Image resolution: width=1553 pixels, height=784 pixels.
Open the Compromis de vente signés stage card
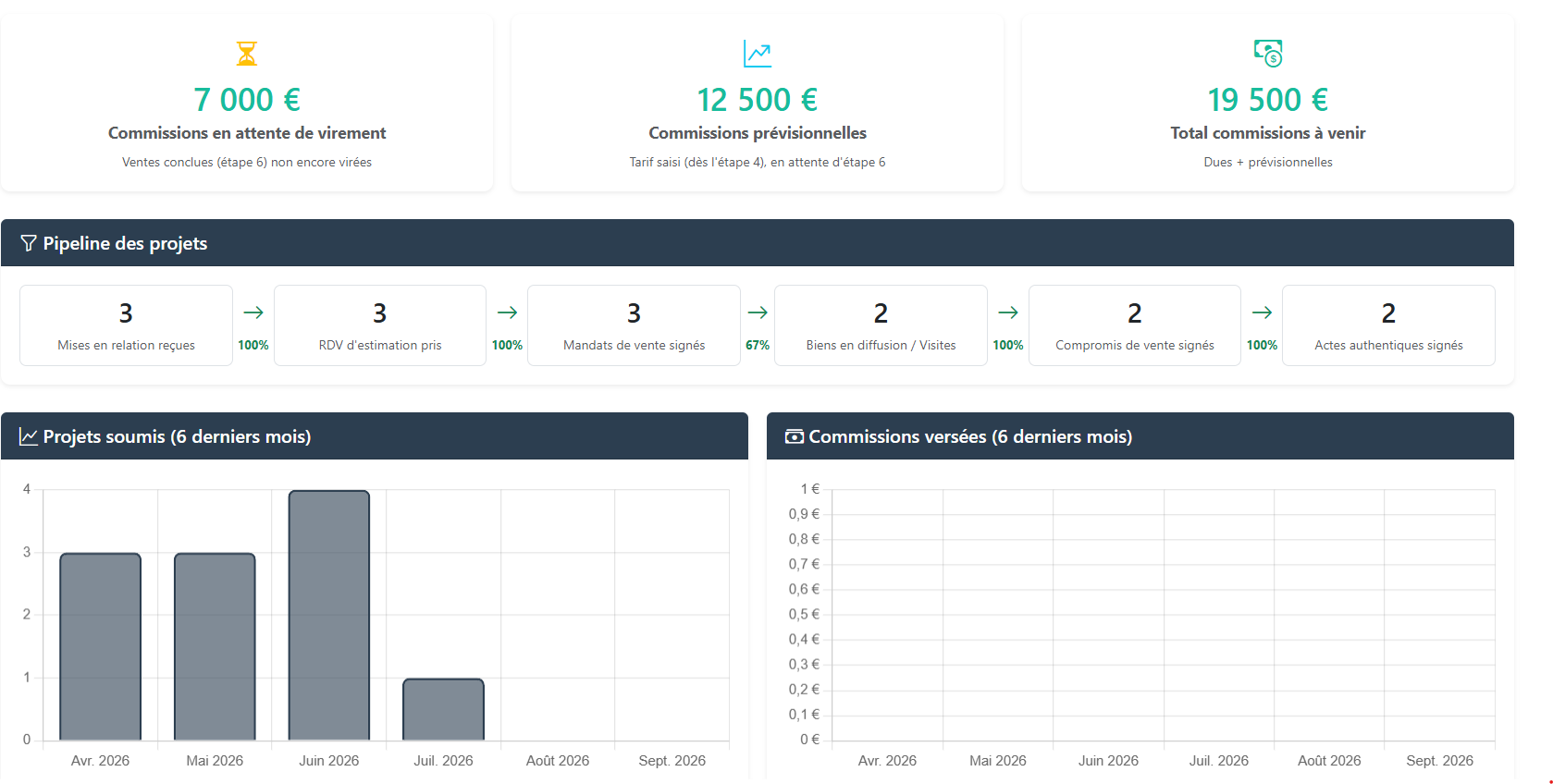[1135, 325]
